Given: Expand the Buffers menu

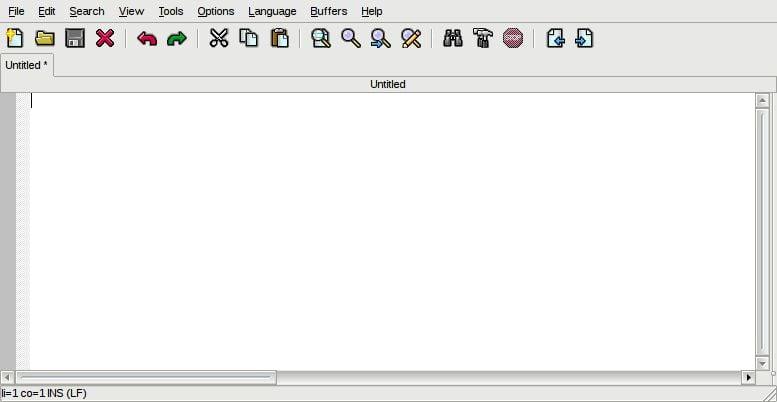Looking at the screenshot, I should coord(328,11).
